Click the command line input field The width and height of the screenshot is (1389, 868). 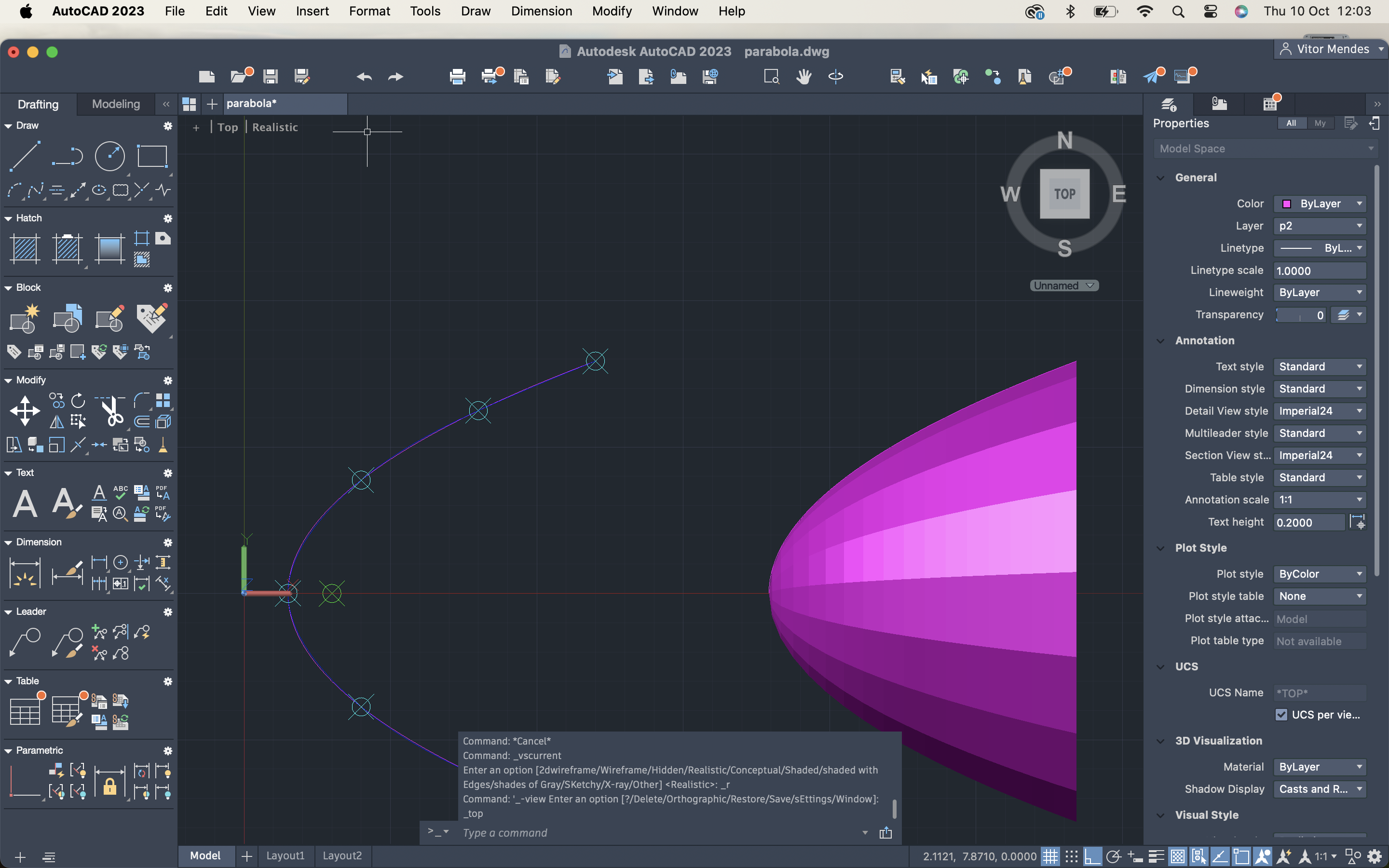click(x=660, y=833)
